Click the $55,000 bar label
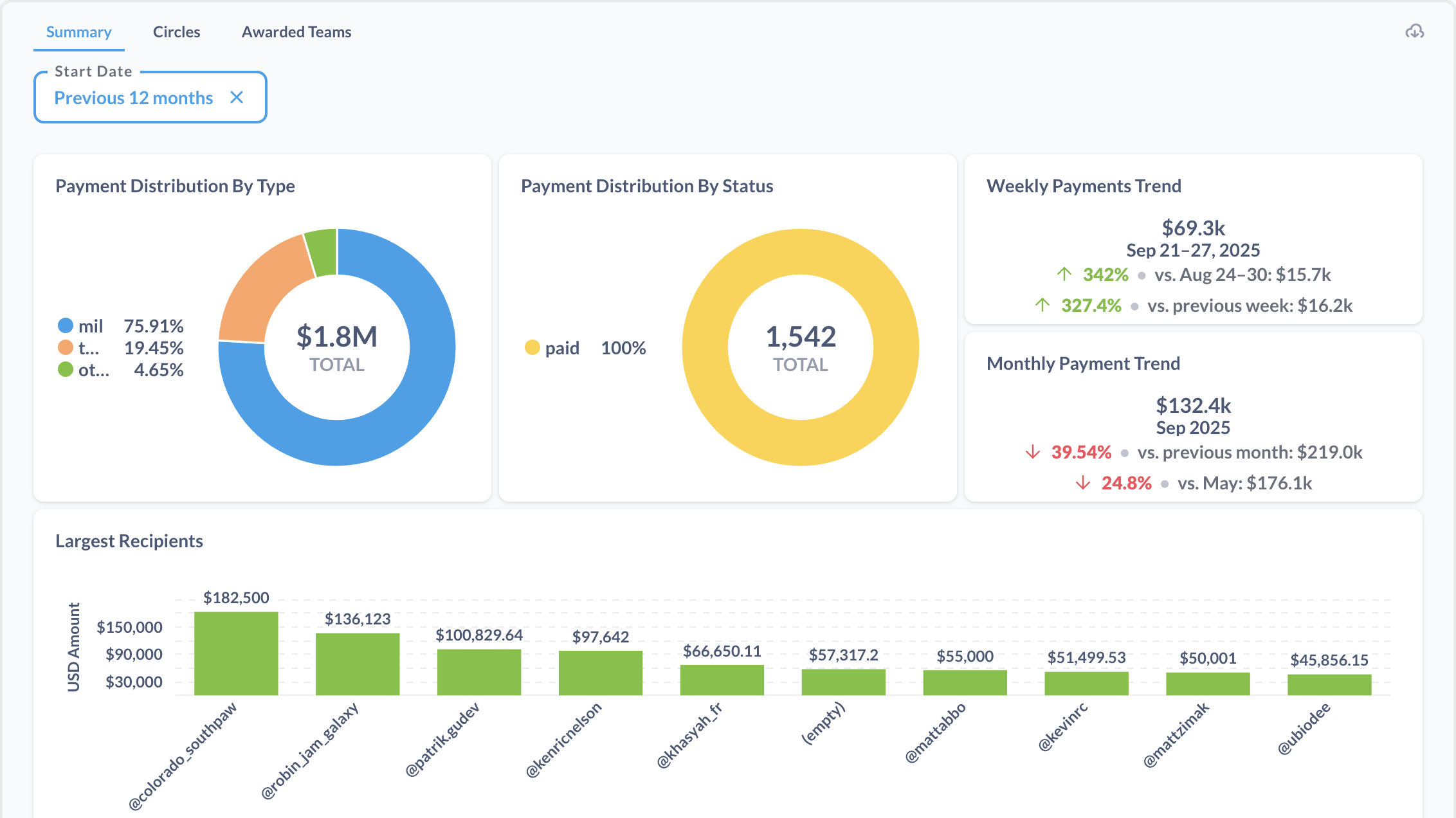This screenshot has height=818, width=1456. [965, 656]
